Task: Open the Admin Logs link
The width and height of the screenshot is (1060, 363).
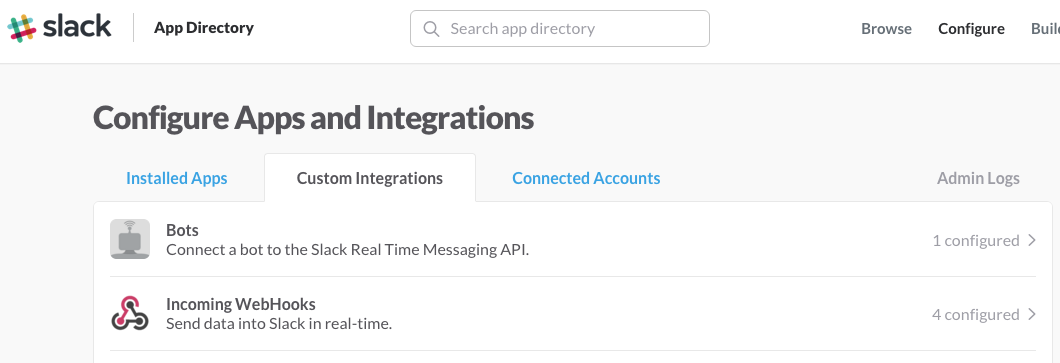Action: [978, 178]
